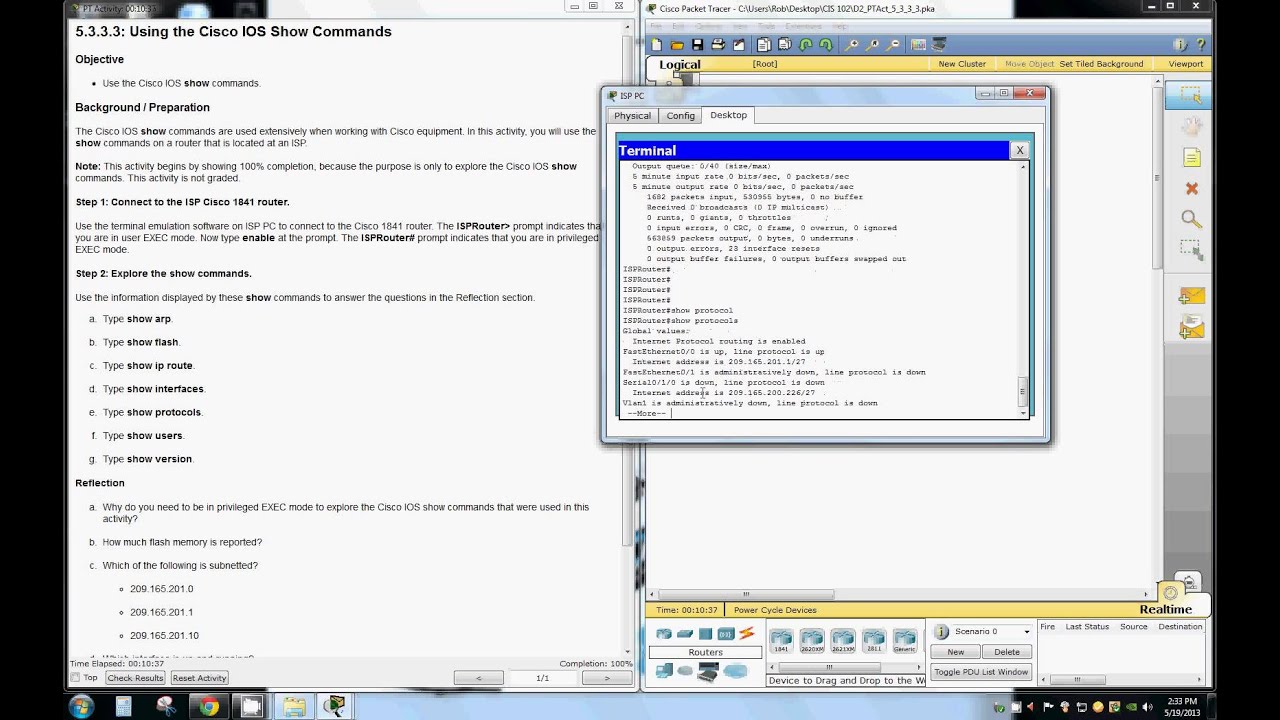Click the Zoom Out magnifier icon
Image resolution: width=1280 pixels, height=720 pixels.
pyautogui.click(x=893, y=45)
